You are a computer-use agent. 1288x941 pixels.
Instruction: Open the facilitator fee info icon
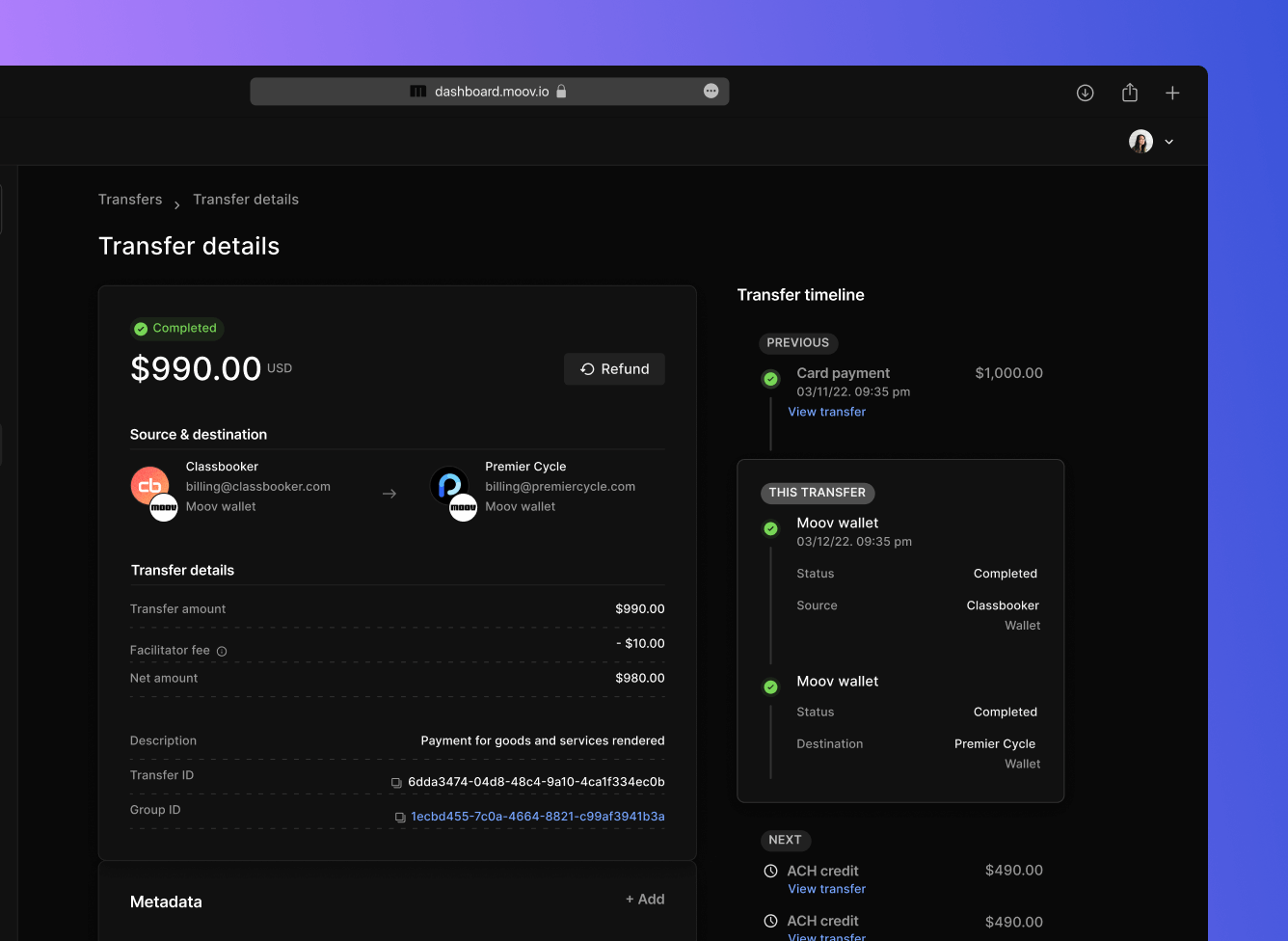tap(223, 651)
